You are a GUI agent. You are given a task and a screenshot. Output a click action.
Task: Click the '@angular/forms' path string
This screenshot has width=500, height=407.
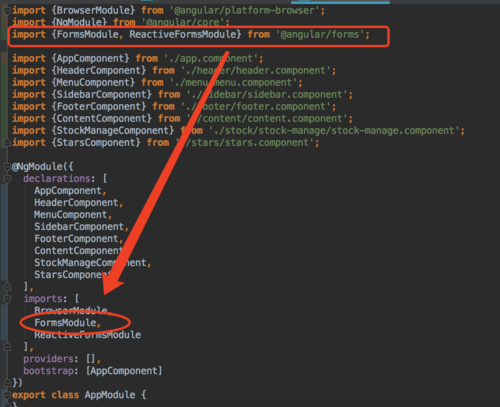(321, 34)
